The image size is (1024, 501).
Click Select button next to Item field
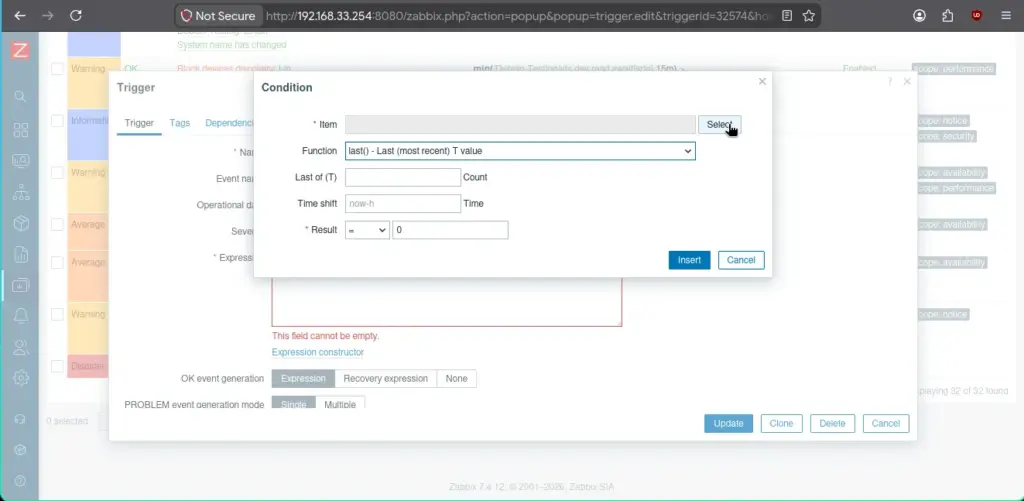(719, 124)
